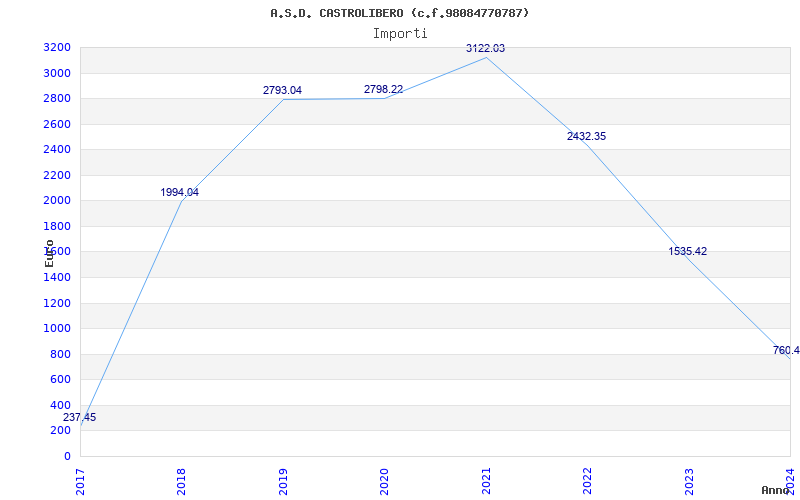This screenshot has width=800, height=500.
Task: Select the 1994.04 data label
Action: (180, 192)
